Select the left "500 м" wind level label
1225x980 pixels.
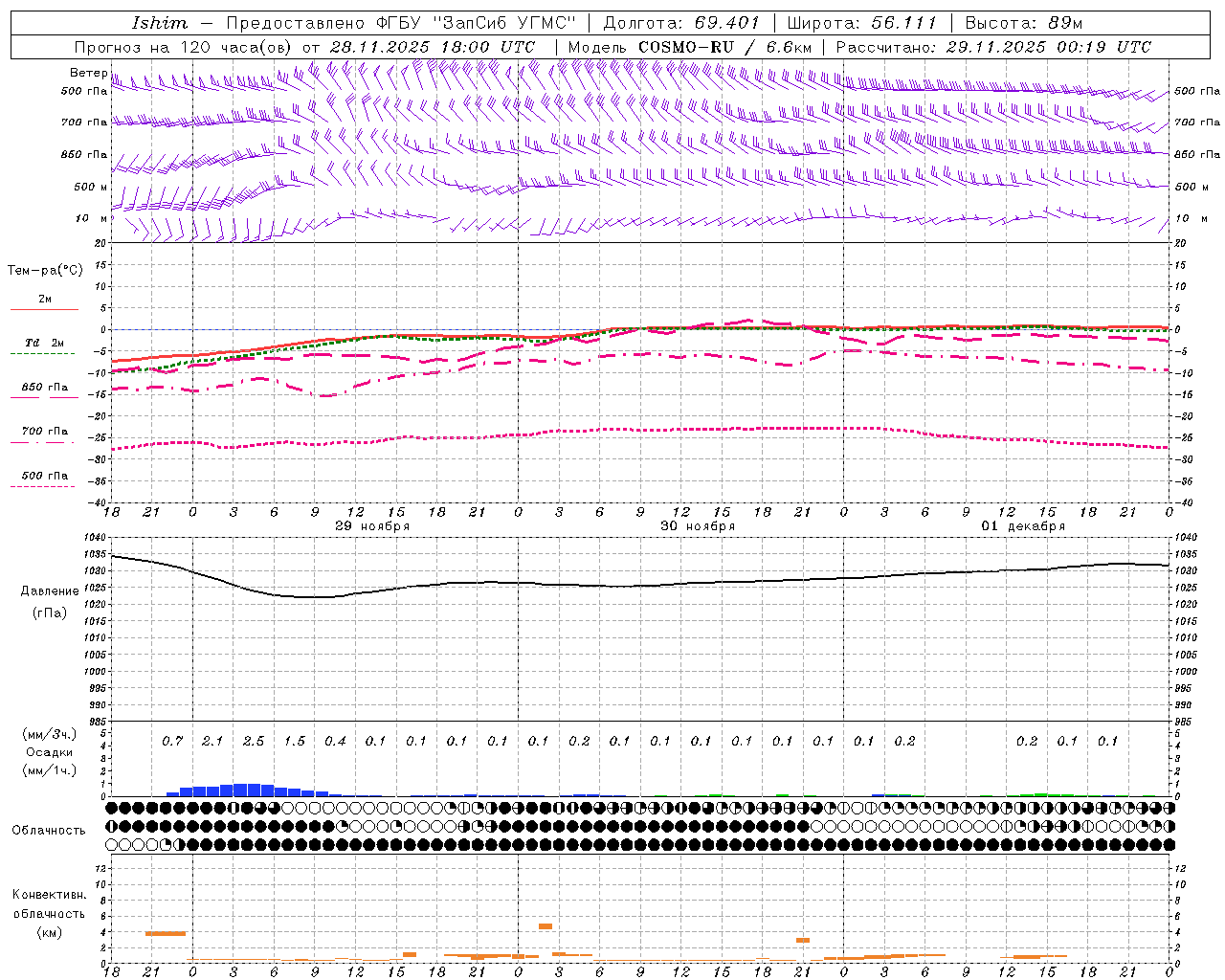coord(91,187)
